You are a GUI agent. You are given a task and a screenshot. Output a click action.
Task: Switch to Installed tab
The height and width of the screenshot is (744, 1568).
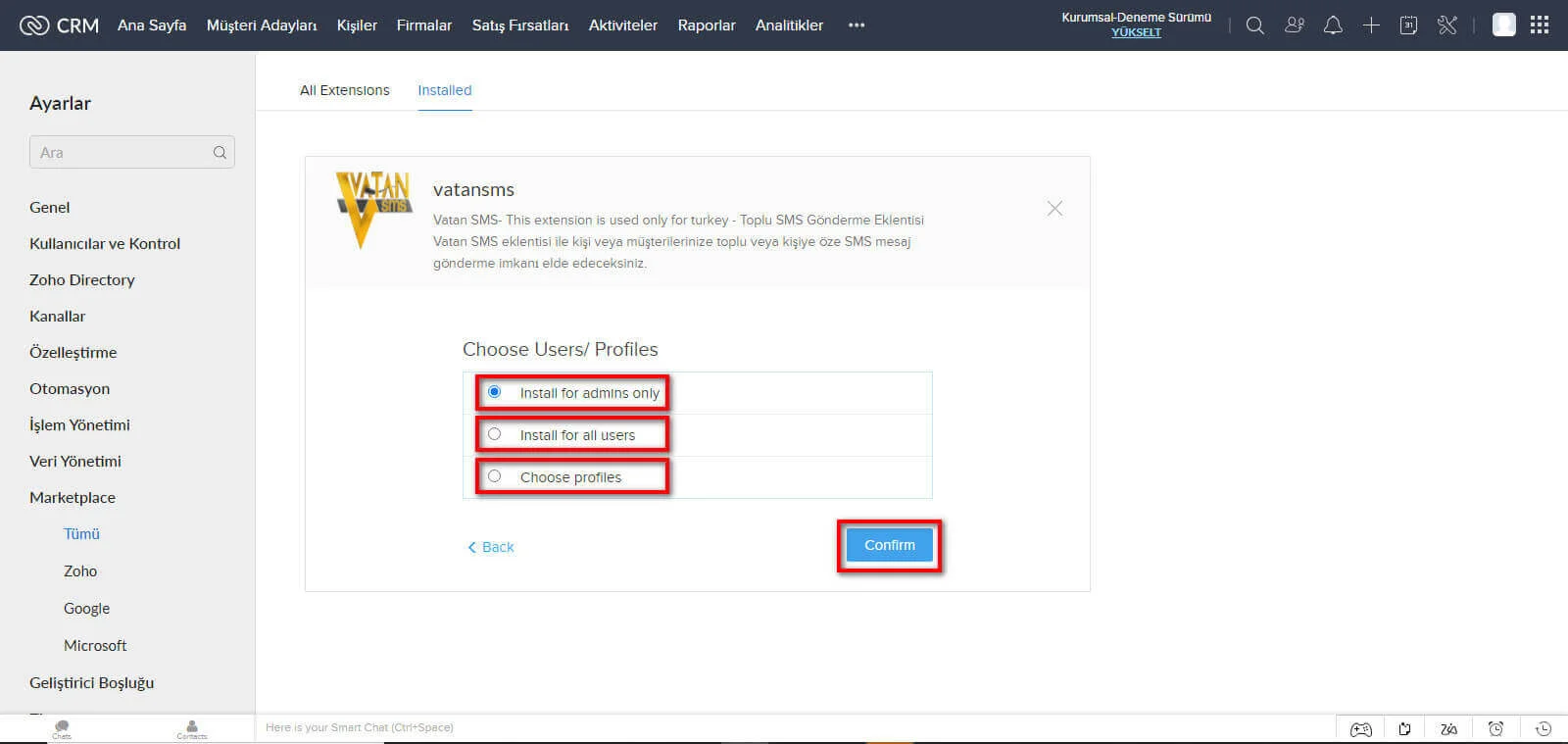click(445, 90)
